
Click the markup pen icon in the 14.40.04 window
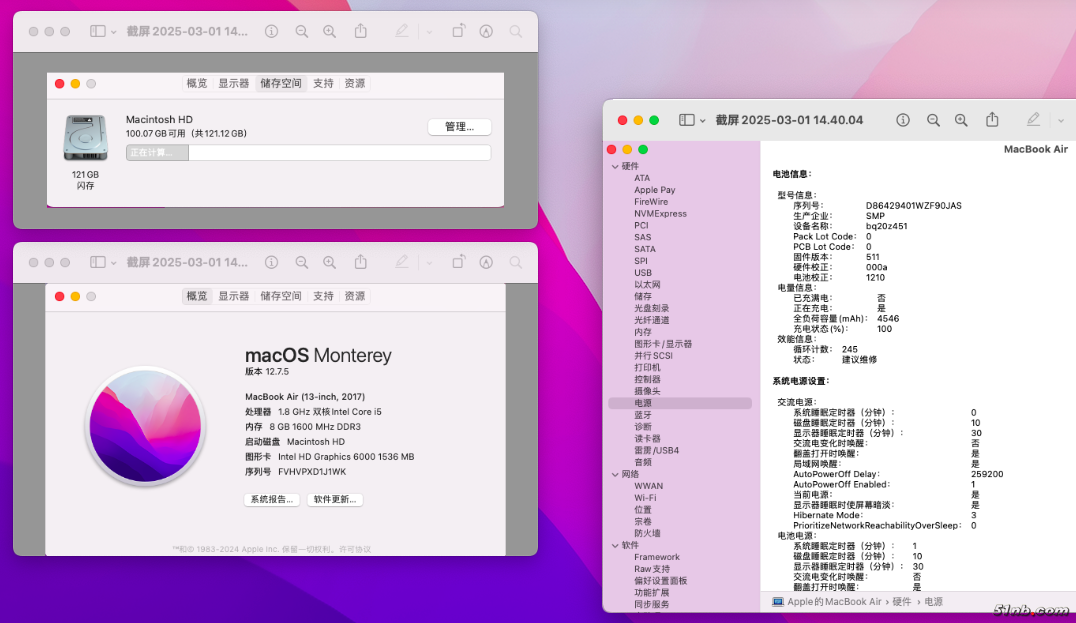(1033, 120)
